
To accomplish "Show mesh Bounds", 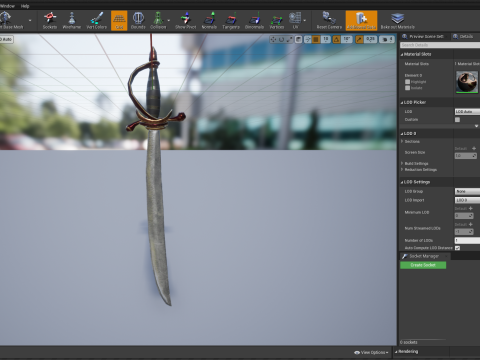I will 138,21.
